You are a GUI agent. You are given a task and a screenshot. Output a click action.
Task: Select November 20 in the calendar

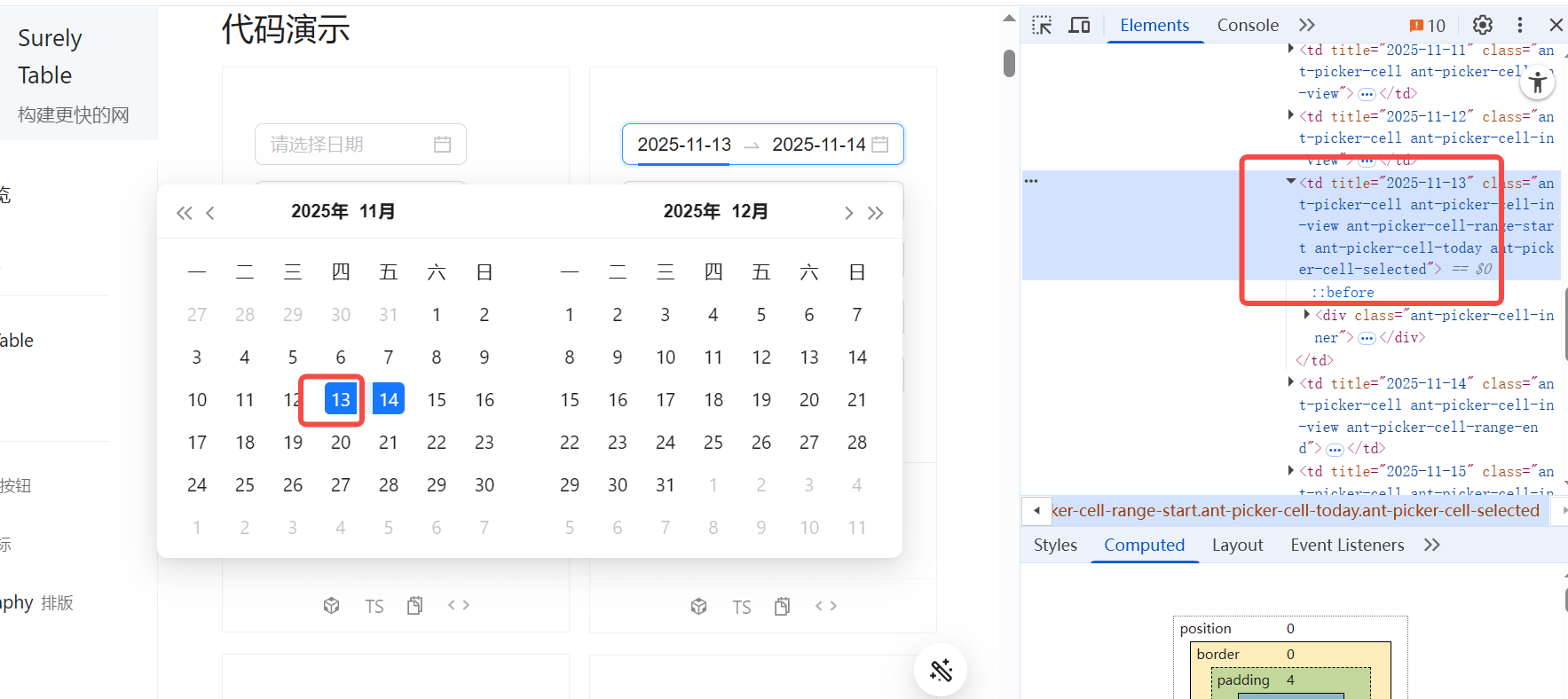341,442
